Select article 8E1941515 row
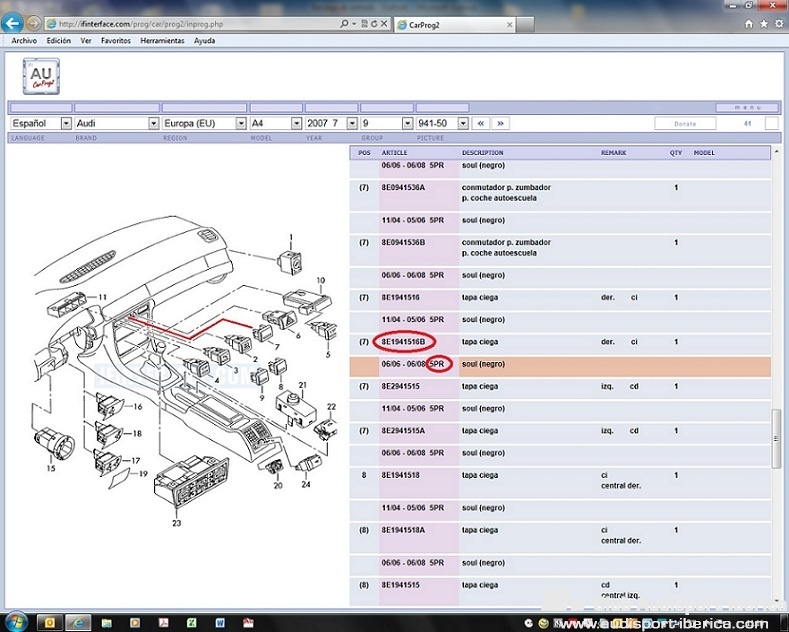The image size is (789, 632). (560, 590)
